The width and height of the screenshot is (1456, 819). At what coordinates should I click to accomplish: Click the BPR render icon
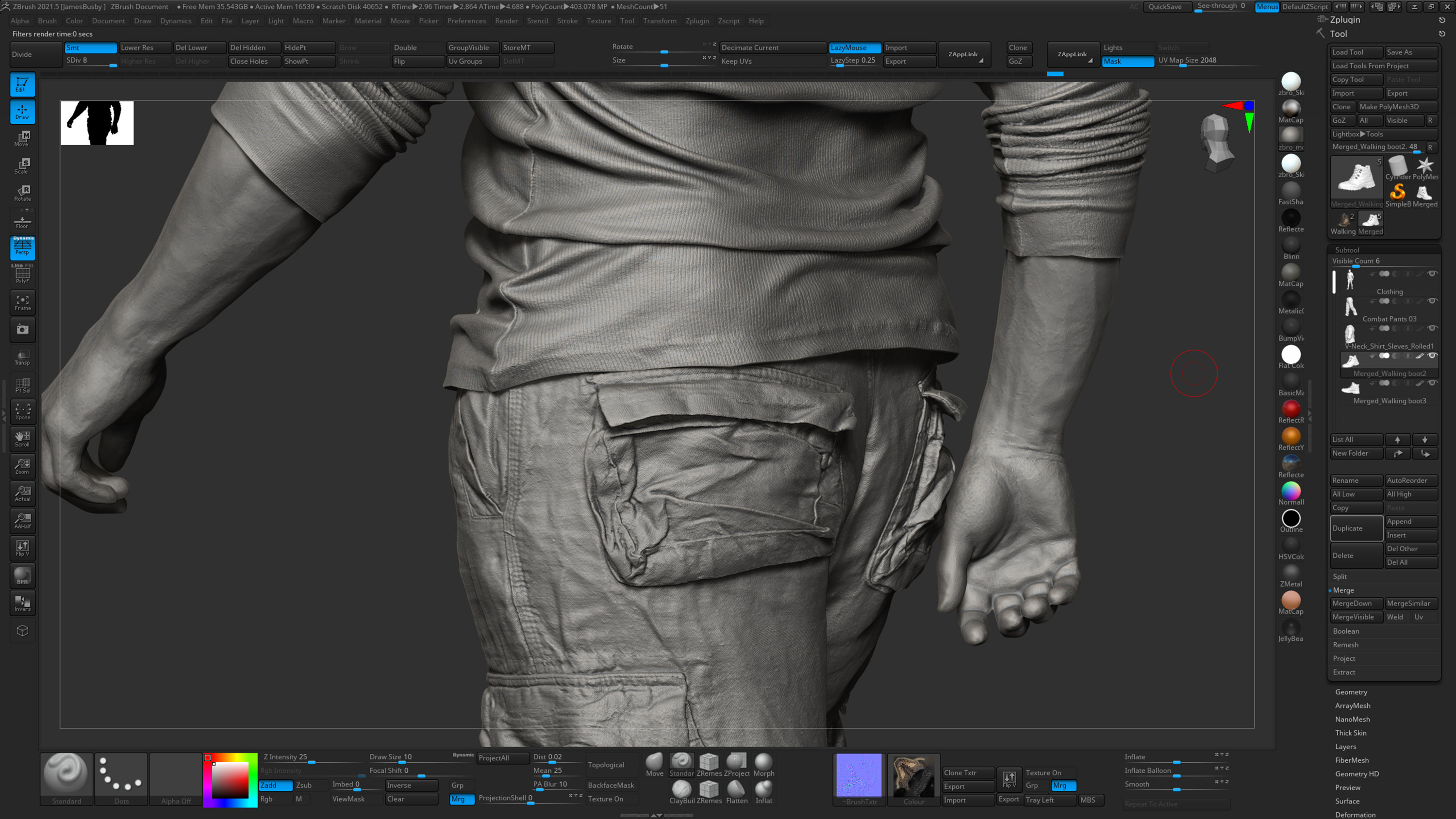pyautogui.click(x=22, y=575)
